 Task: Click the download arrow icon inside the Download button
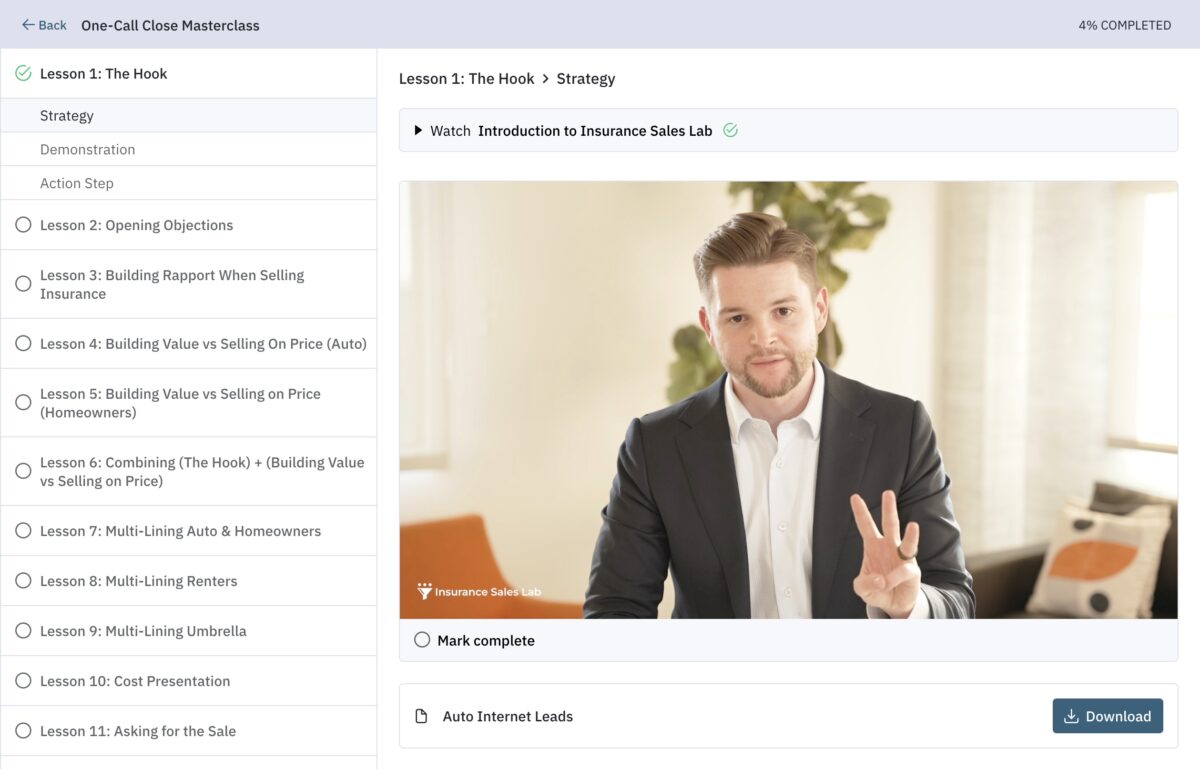[1072, 716]
